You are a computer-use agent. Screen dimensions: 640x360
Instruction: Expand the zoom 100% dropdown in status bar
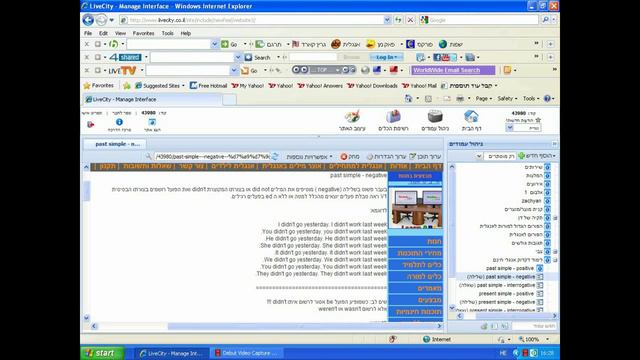(x=547, y=339)
